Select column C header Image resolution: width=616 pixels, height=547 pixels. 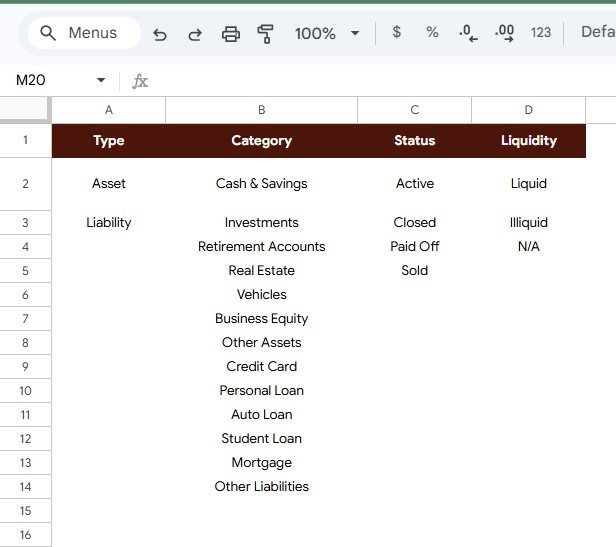(414, 110)
